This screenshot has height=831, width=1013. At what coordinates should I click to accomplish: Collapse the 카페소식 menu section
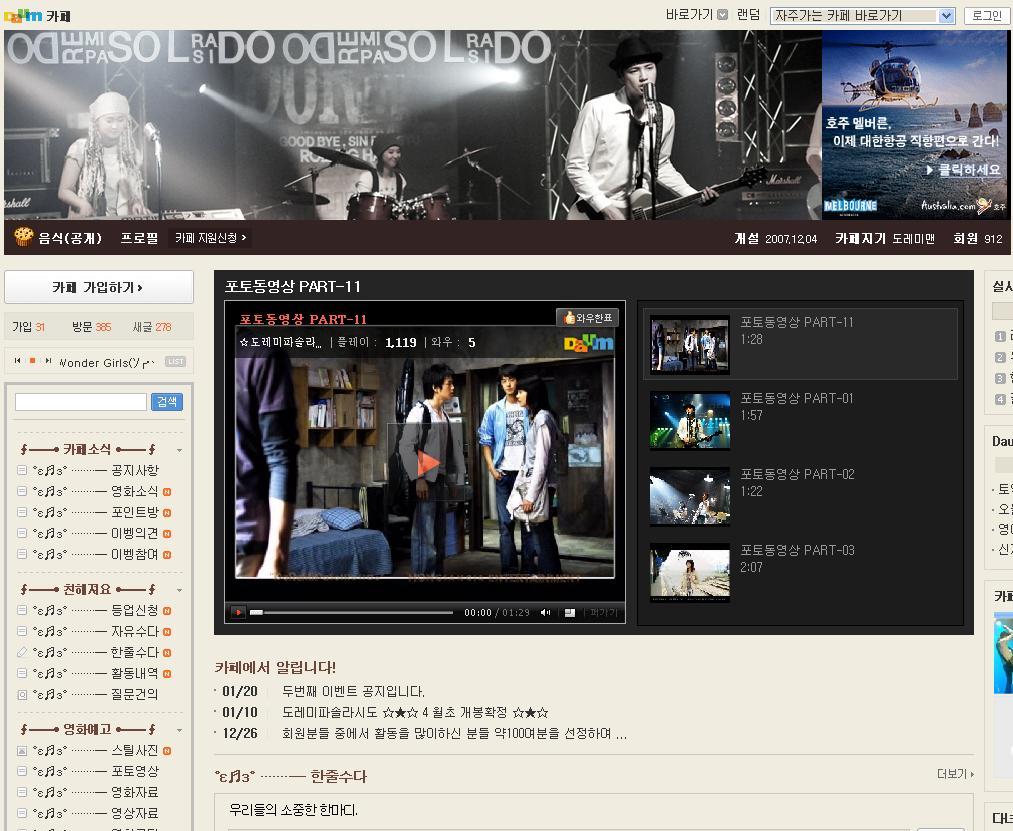(x=179, y=450)
